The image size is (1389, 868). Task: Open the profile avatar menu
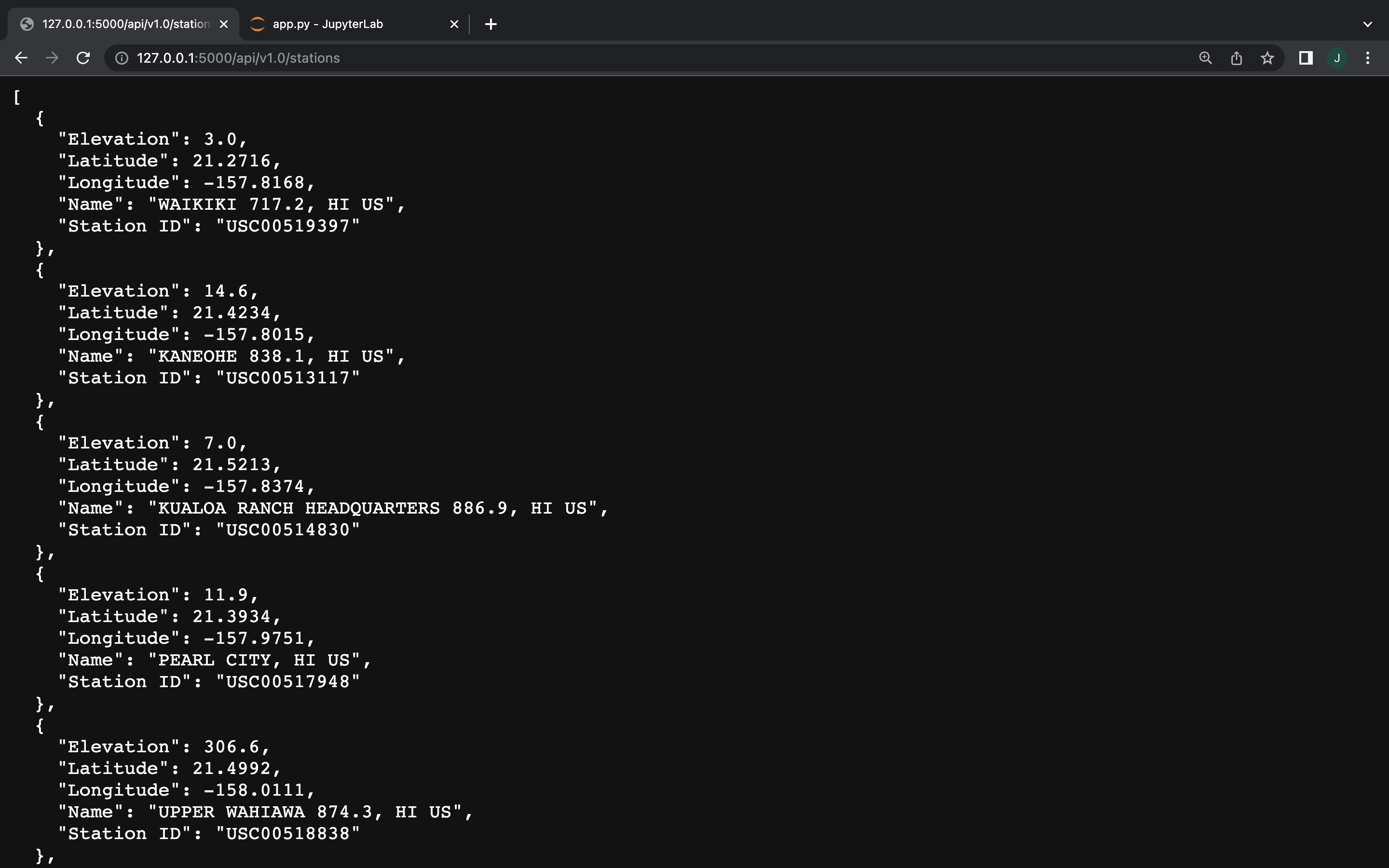point(1337,58)
